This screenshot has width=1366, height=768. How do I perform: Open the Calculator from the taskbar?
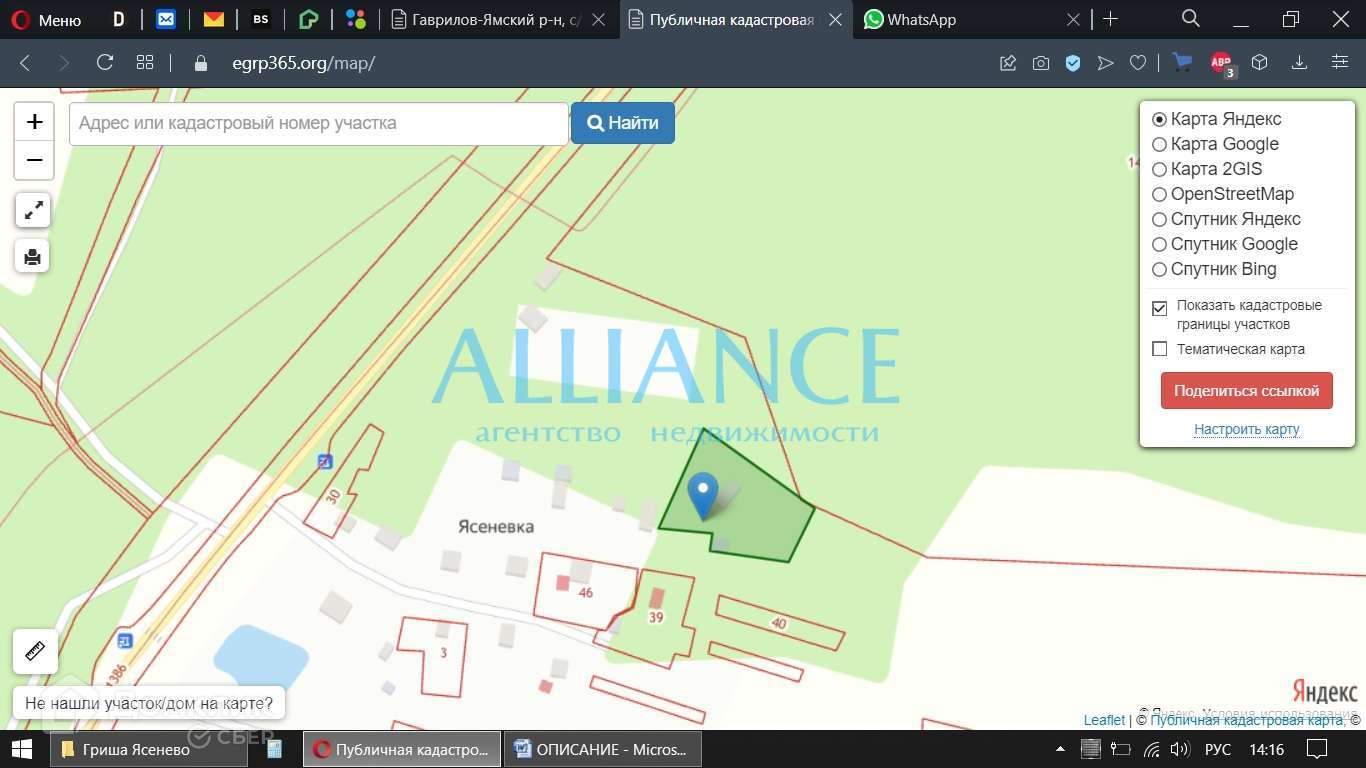click(274, 749)
